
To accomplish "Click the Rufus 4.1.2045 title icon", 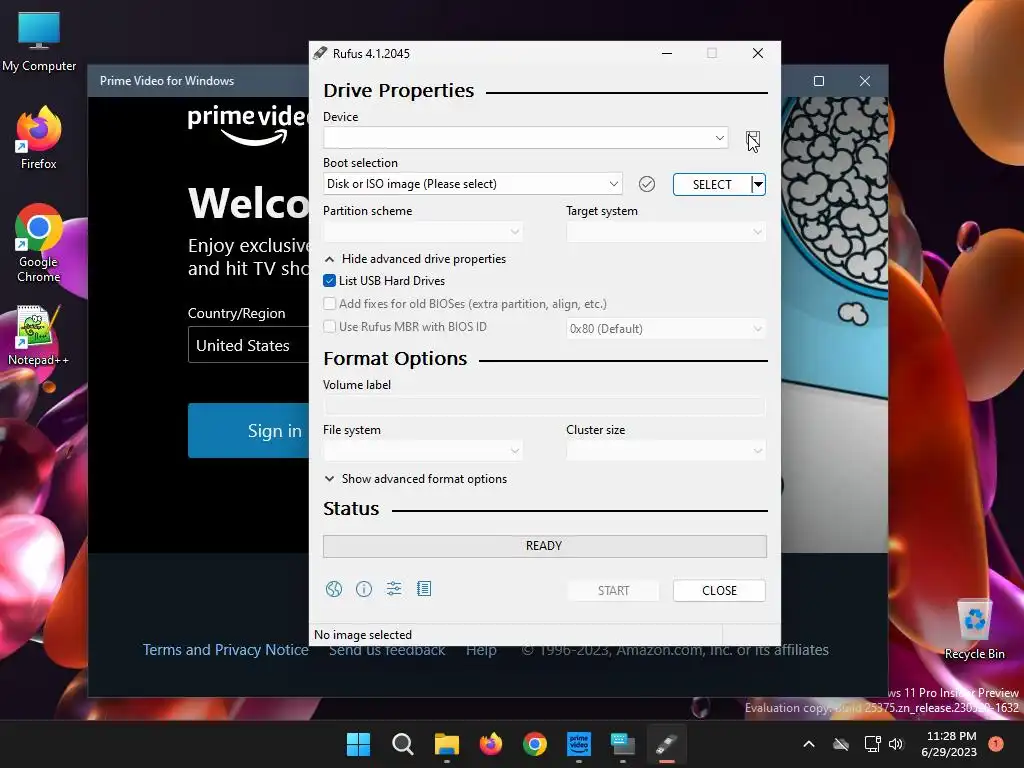I will (320, 54).
